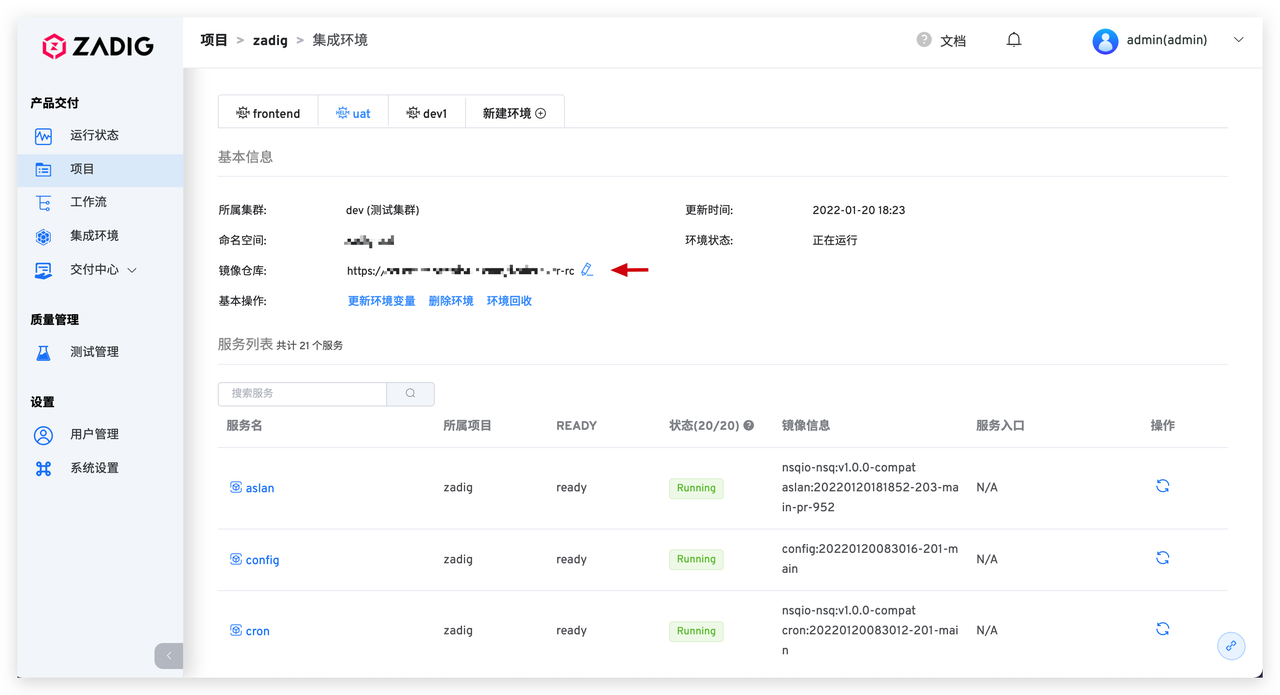
Task: Click the 镜像信息 column header
Action: (x=806, y=426)
